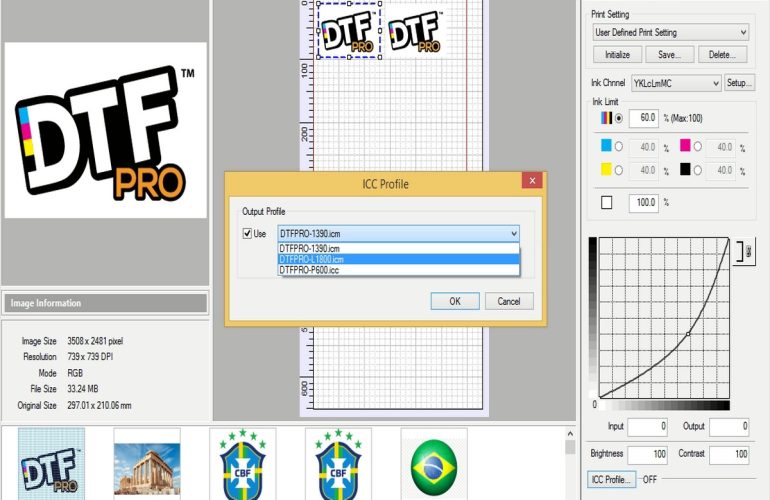Viewport: 770px width, 500px height.
Task: Open the User Defined Print Setting dropdown
Action: click(670, 33)
